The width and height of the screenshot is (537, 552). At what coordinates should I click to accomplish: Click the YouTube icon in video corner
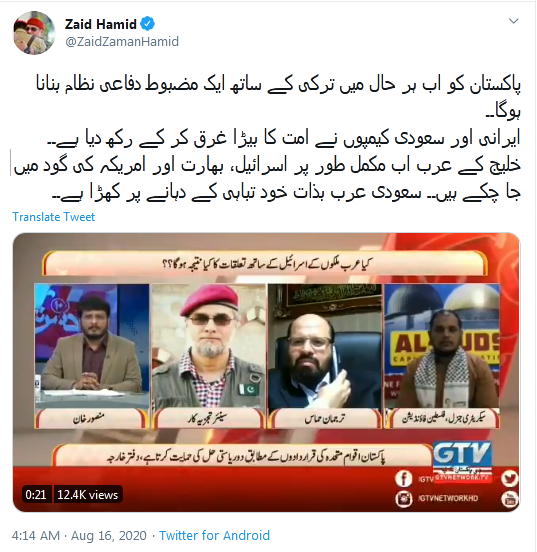[x=510, y=499]
